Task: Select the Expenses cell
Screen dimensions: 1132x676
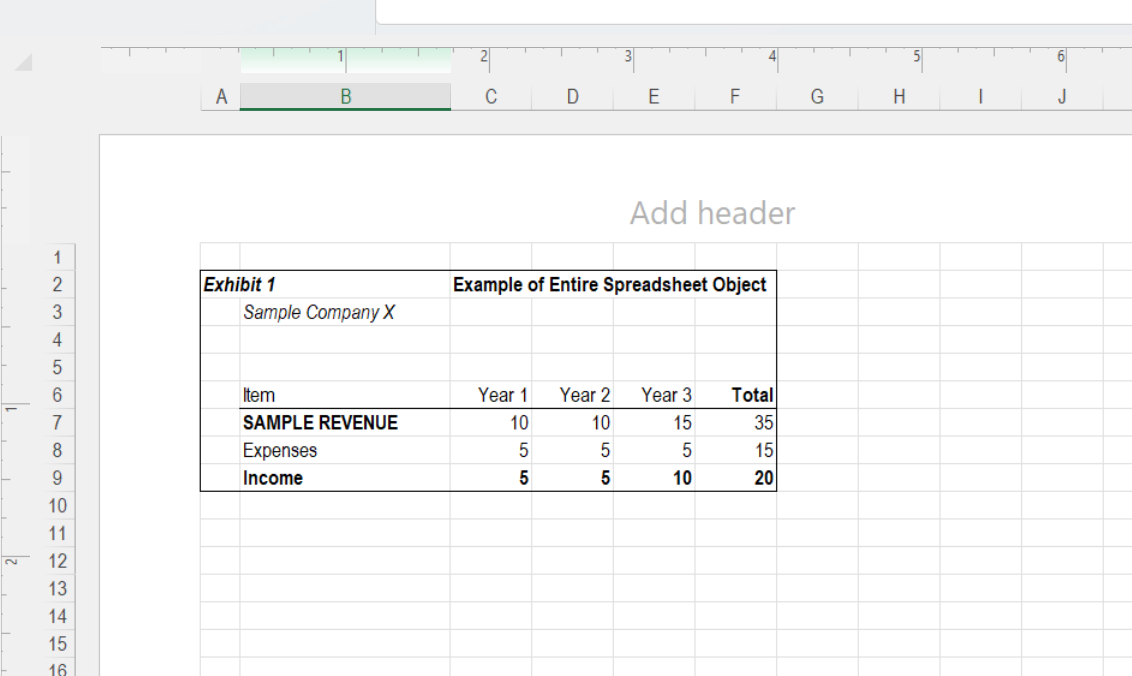Action: (x=280, y=450)
